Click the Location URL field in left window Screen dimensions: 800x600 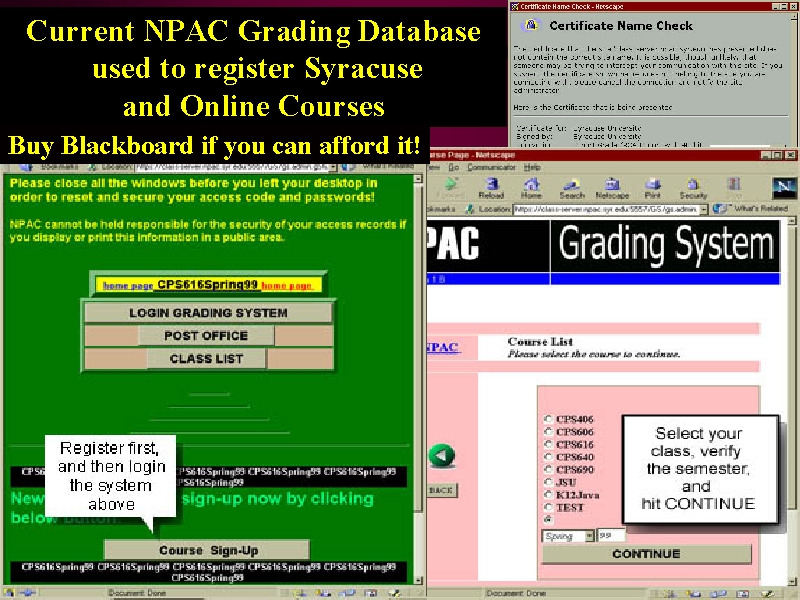click(231, 167)
